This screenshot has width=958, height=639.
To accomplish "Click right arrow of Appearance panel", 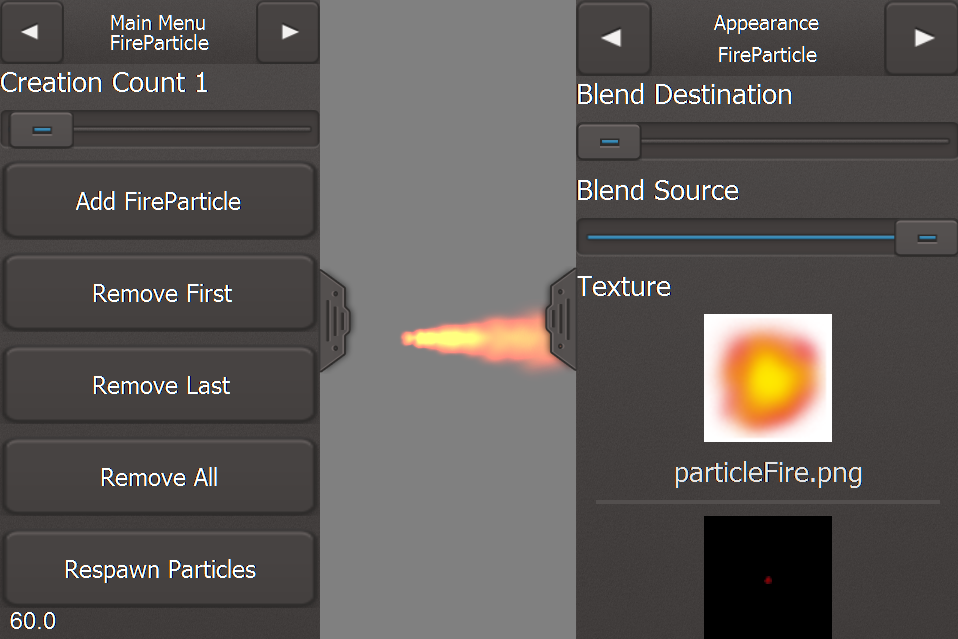I will pyautogui.click(x=922, y=38).
